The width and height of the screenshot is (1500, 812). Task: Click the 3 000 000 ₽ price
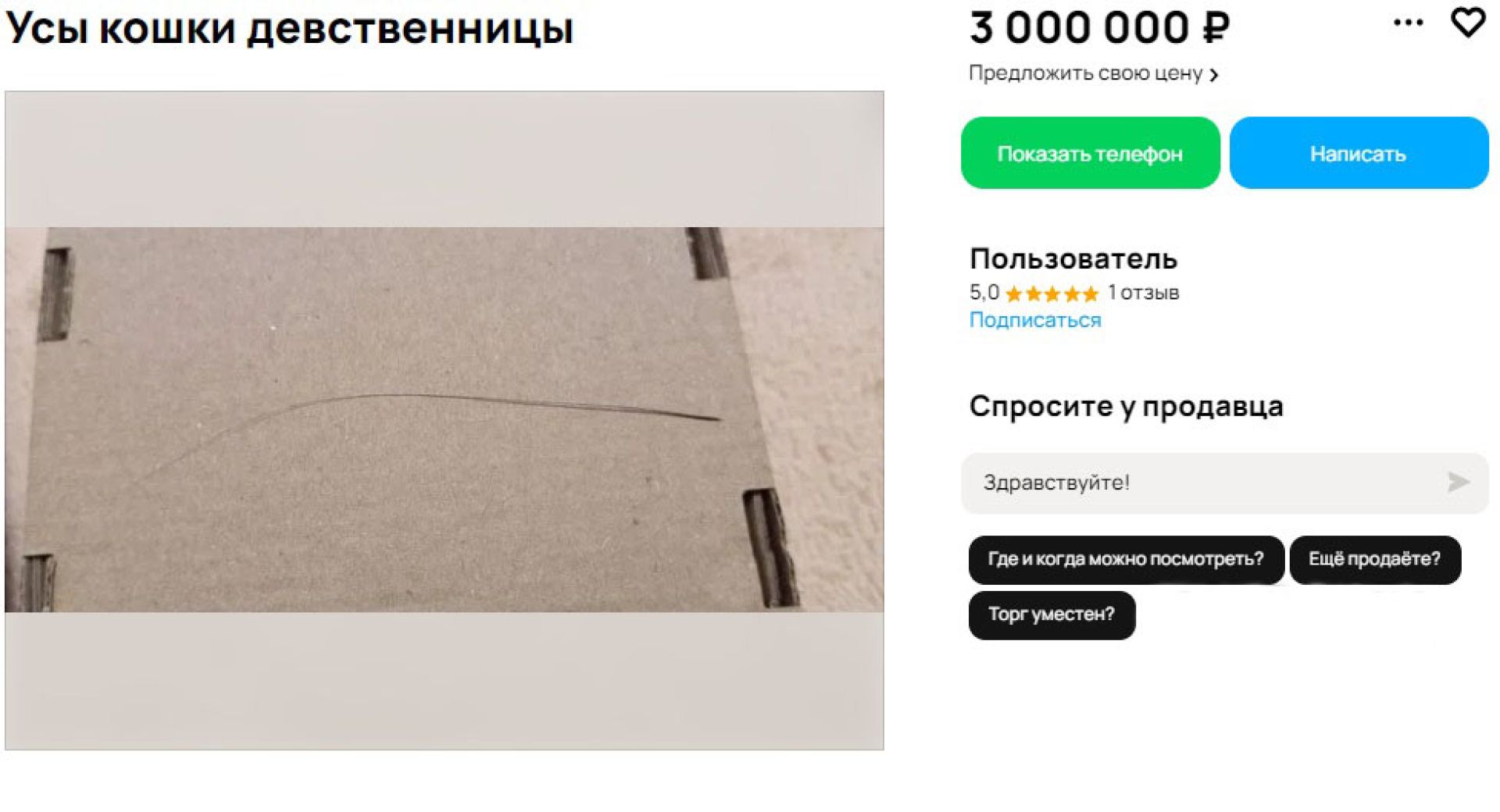tap(1099, 27)
